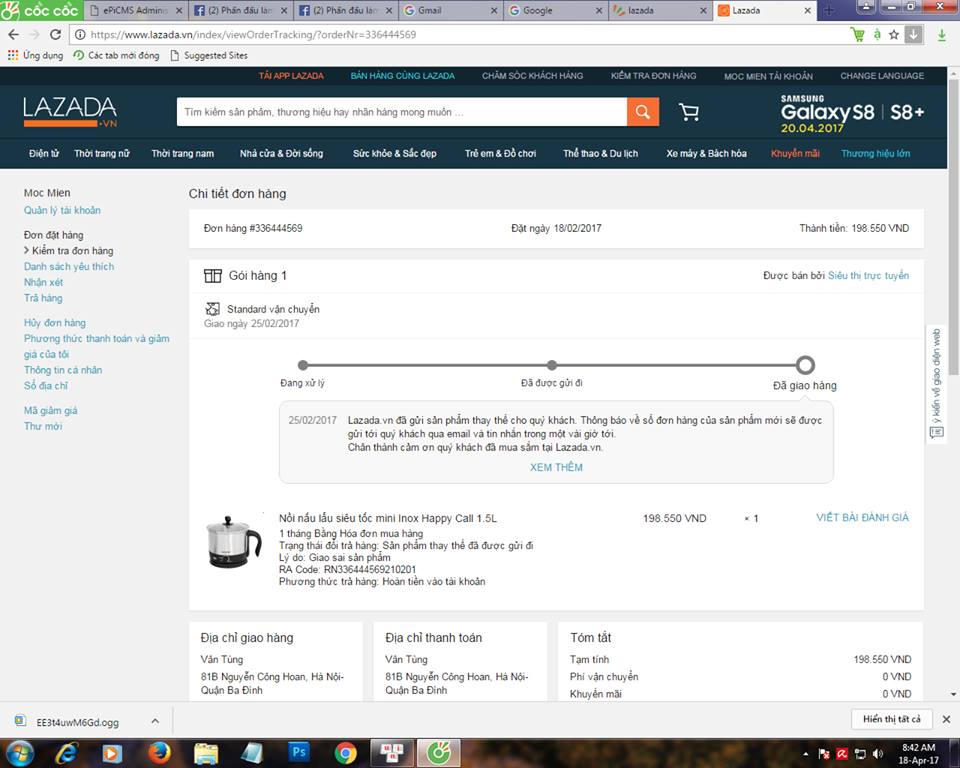960x768 pixels.
Task: Open the feedback tab on the right edge
Action: tap(937, 385)
